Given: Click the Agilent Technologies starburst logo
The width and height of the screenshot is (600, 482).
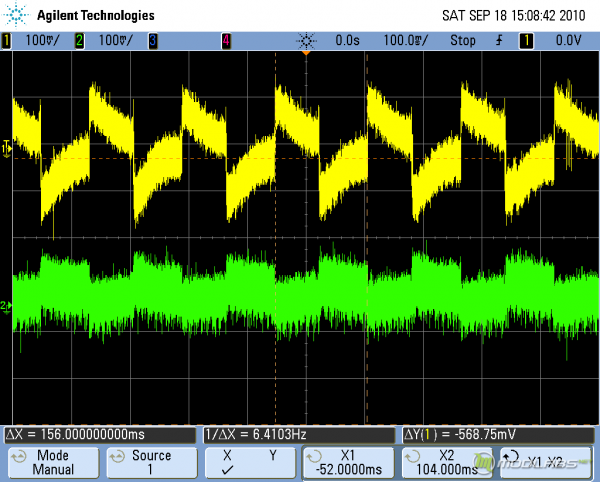Looking at the screenshot, I should pyautogui.click(x=18, y=15).
